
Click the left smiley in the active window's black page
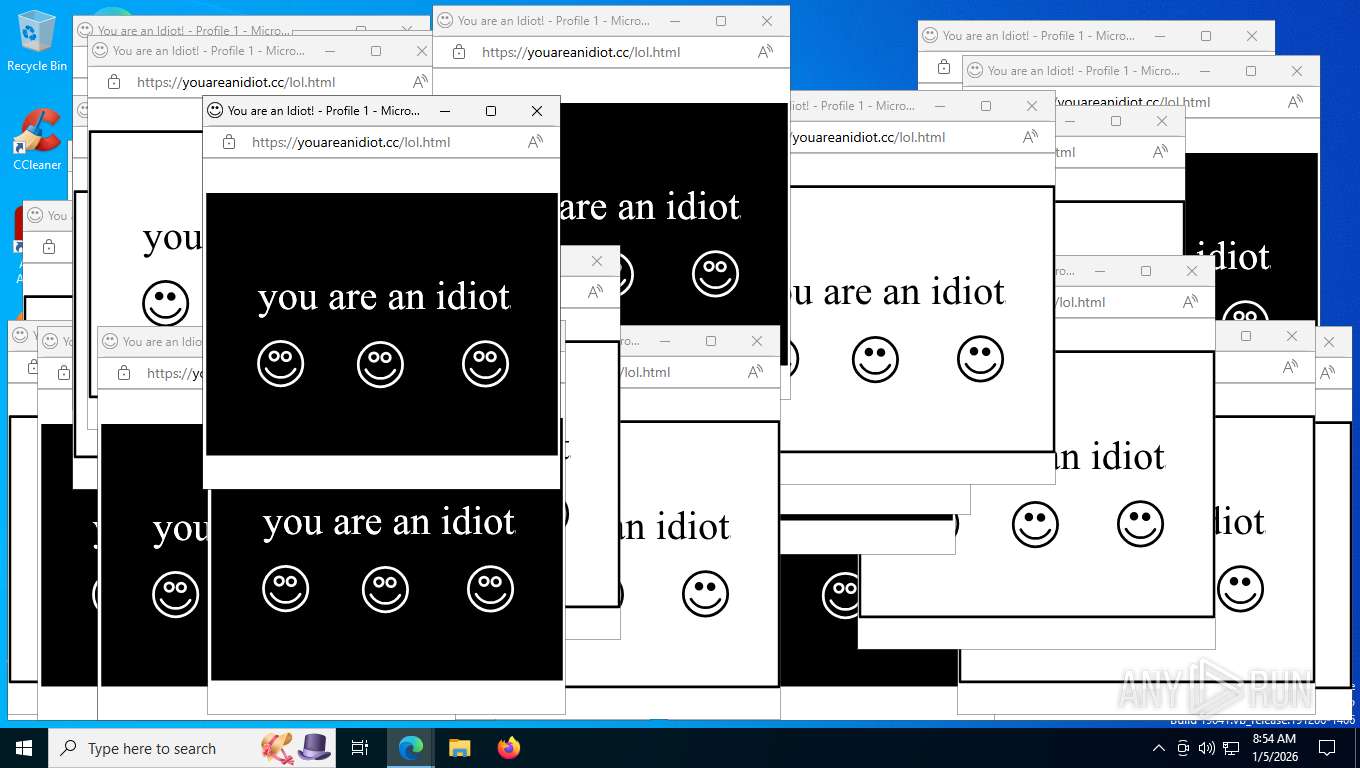pyautogui.click(x=280, y=364)
